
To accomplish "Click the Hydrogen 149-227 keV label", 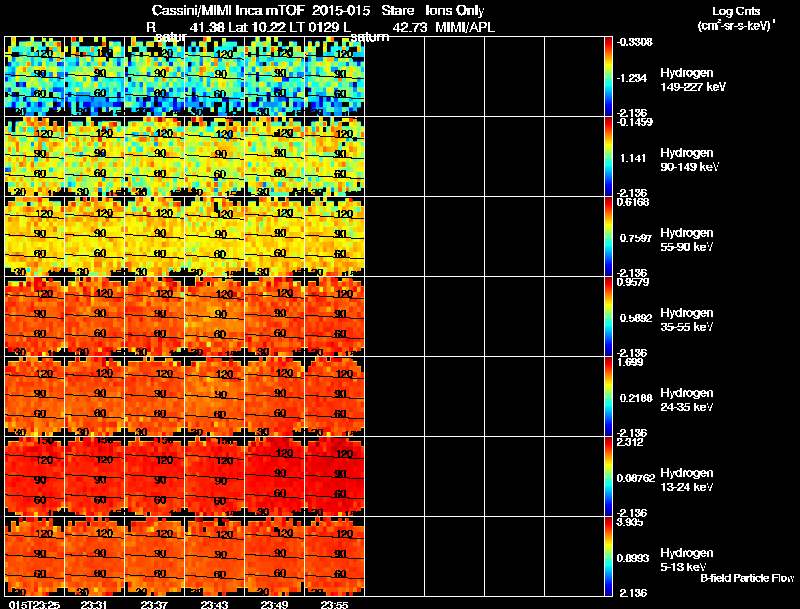I will [x=692, y=80].
